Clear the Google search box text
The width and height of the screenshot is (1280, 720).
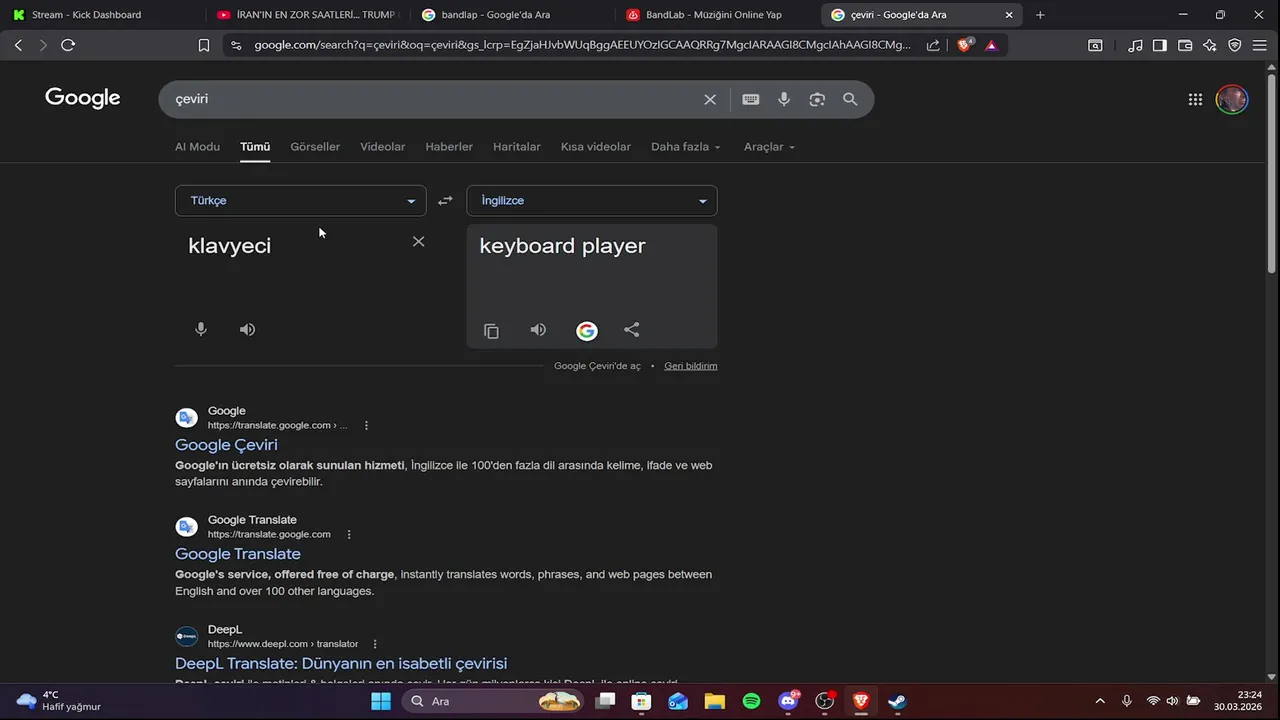click(x=710, y=99)
